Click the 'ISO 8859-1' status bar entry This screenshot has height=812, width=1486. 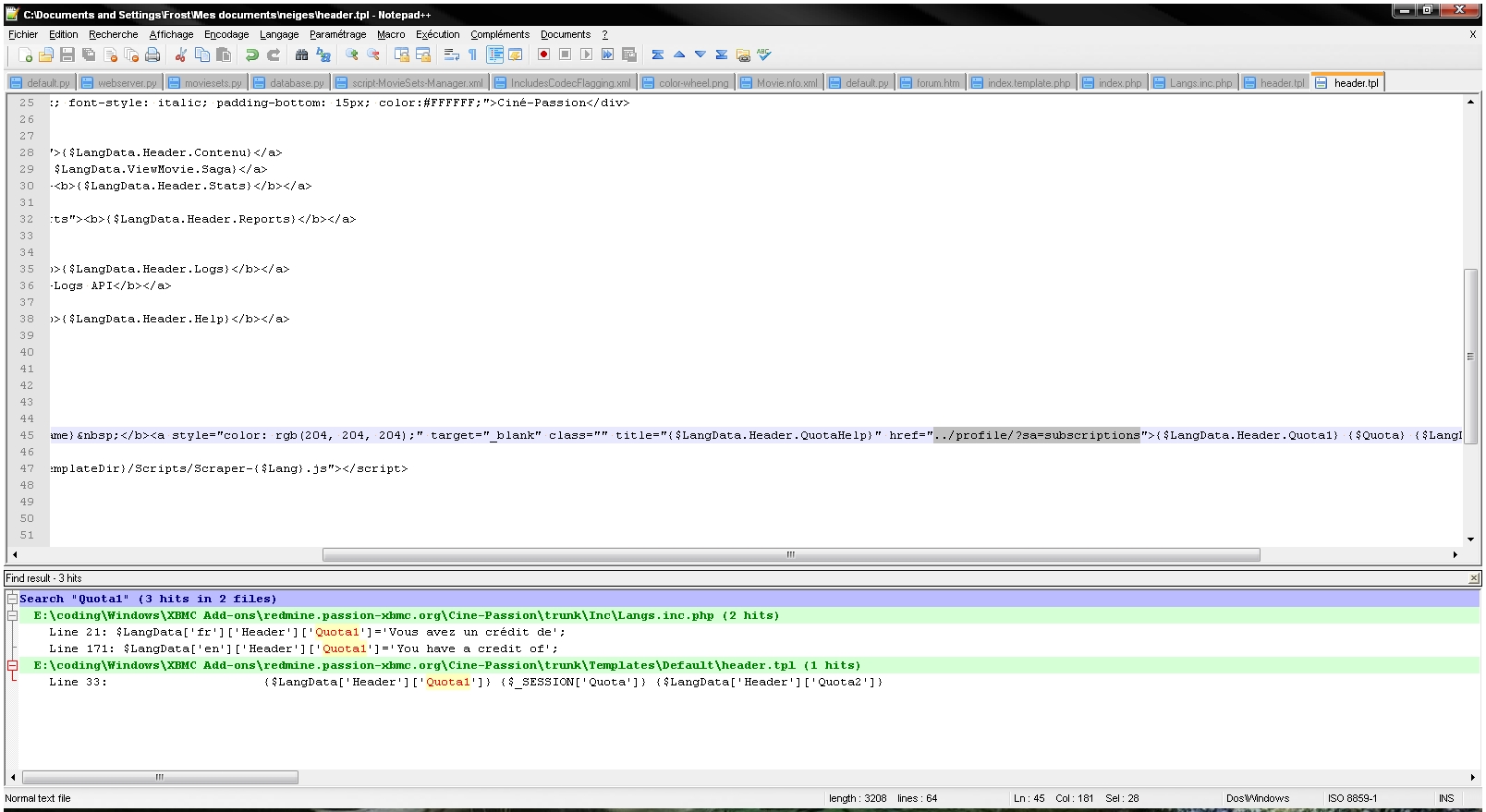[x=1352, y=798]
